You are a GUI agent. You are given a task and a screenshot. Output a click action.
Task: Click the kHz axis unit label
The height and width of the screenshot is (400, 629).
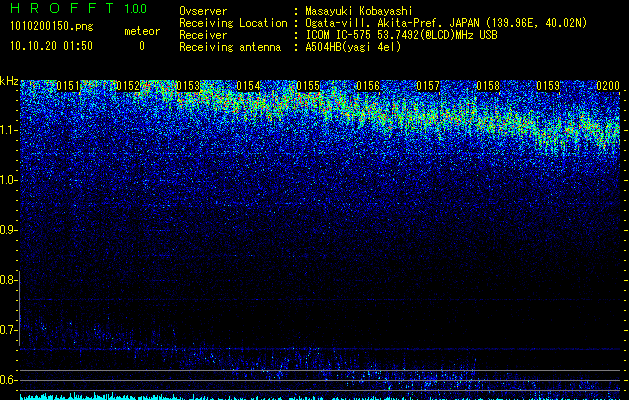[x=9, y=81]
